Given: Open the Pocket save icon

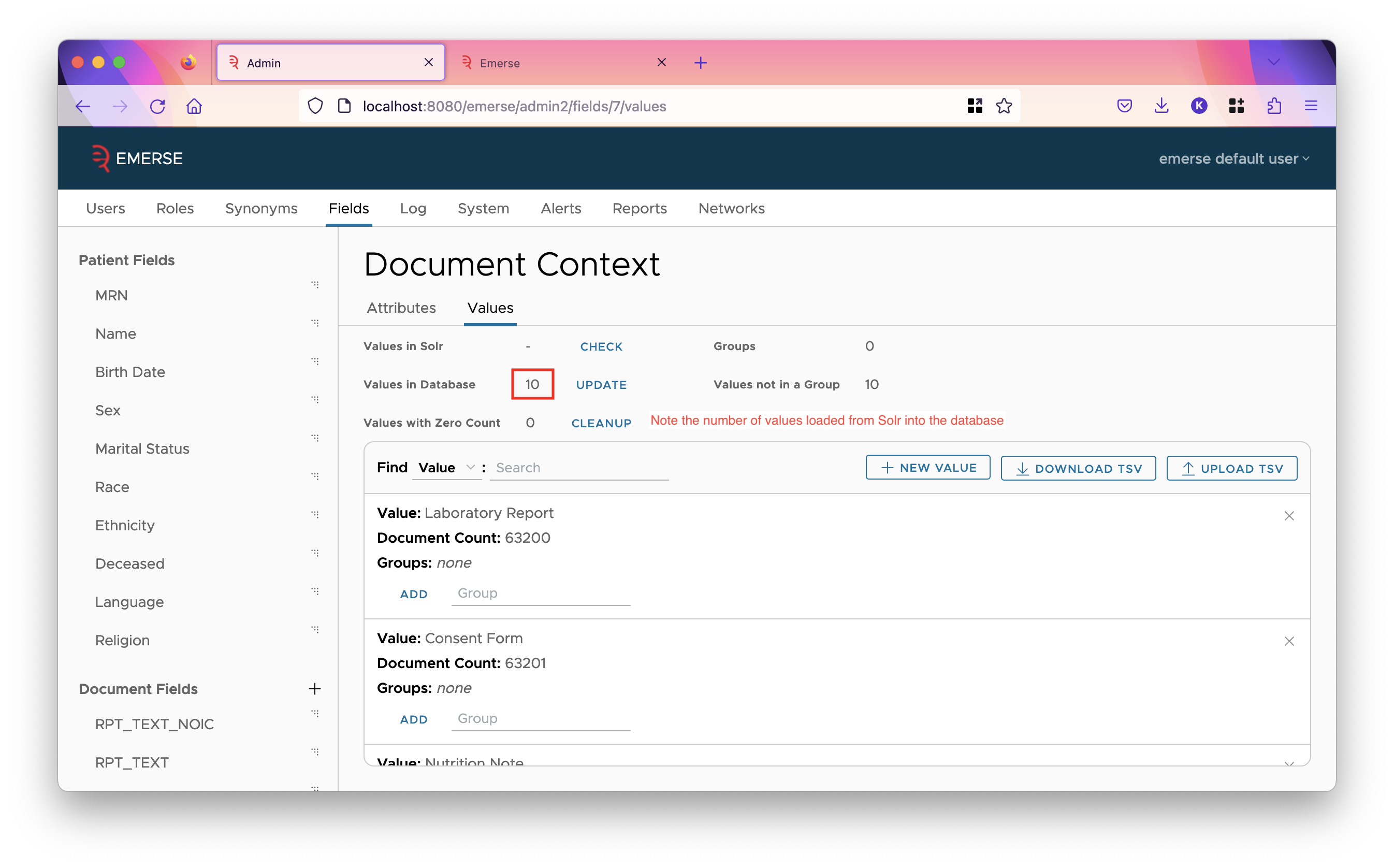Looking at the screenshot, I should click(1124, 106).
